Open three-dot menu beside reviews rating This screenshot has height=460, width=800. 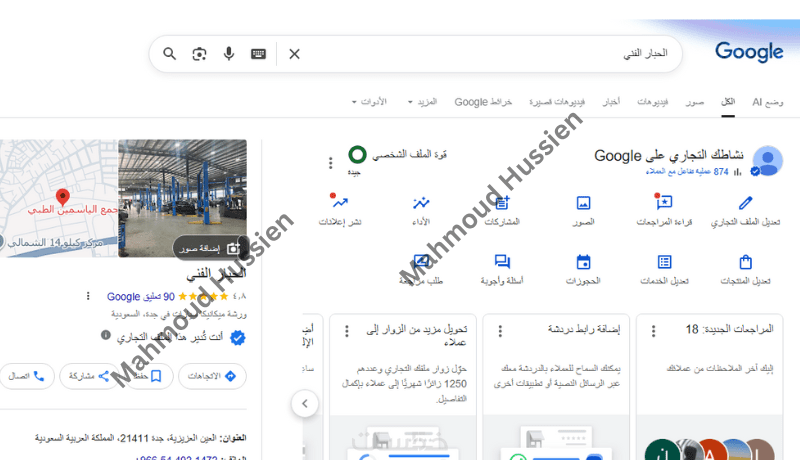click(88, 296)
